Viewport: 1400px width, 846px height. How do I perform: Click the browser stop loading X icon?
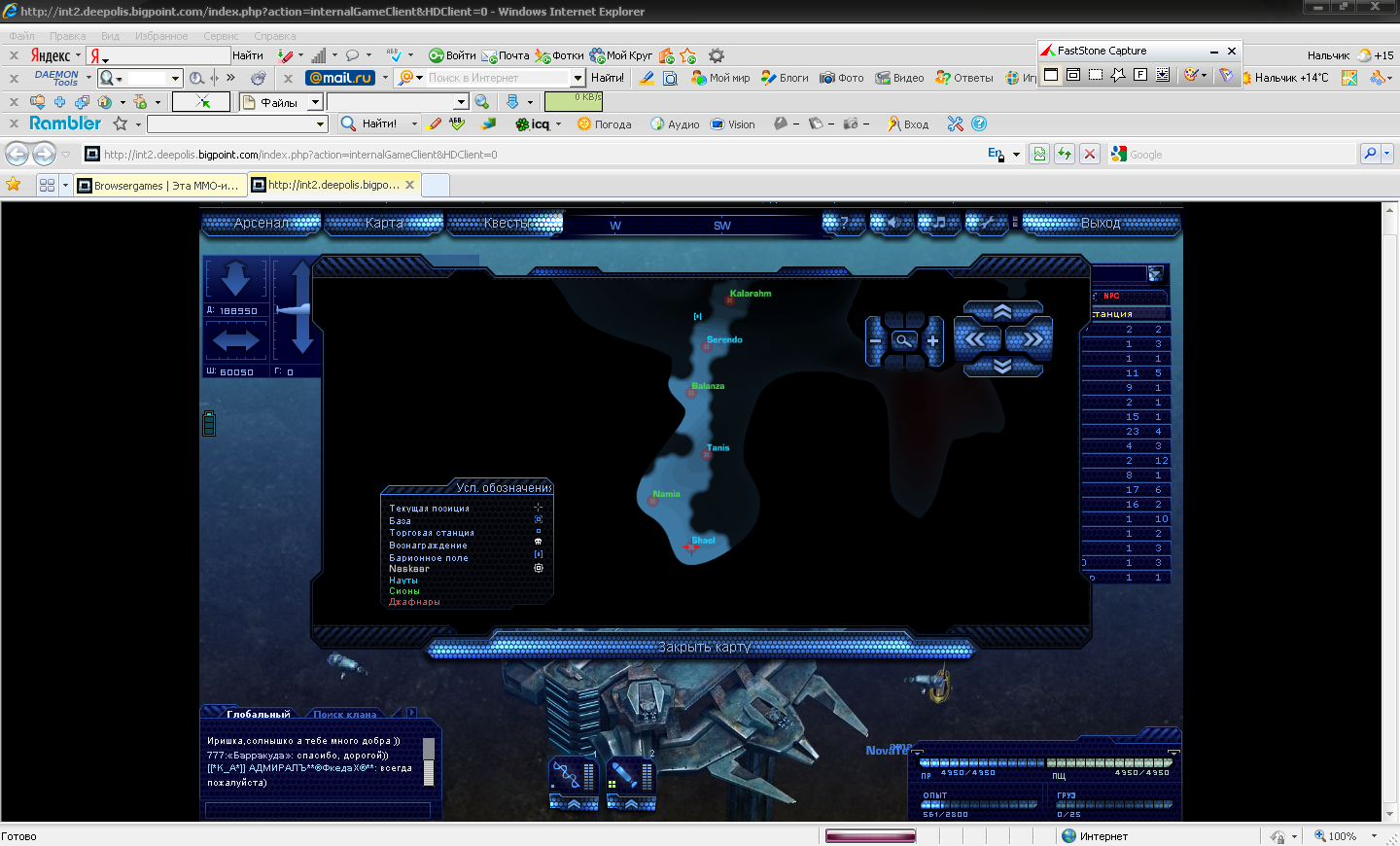click(x=1090, y=154)
